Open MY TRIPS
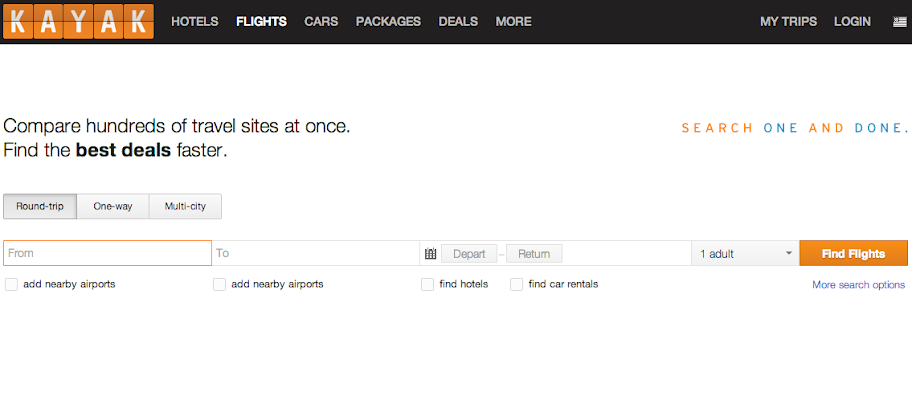The height and width of the screenshot is (400, 912). click(788, 22)
